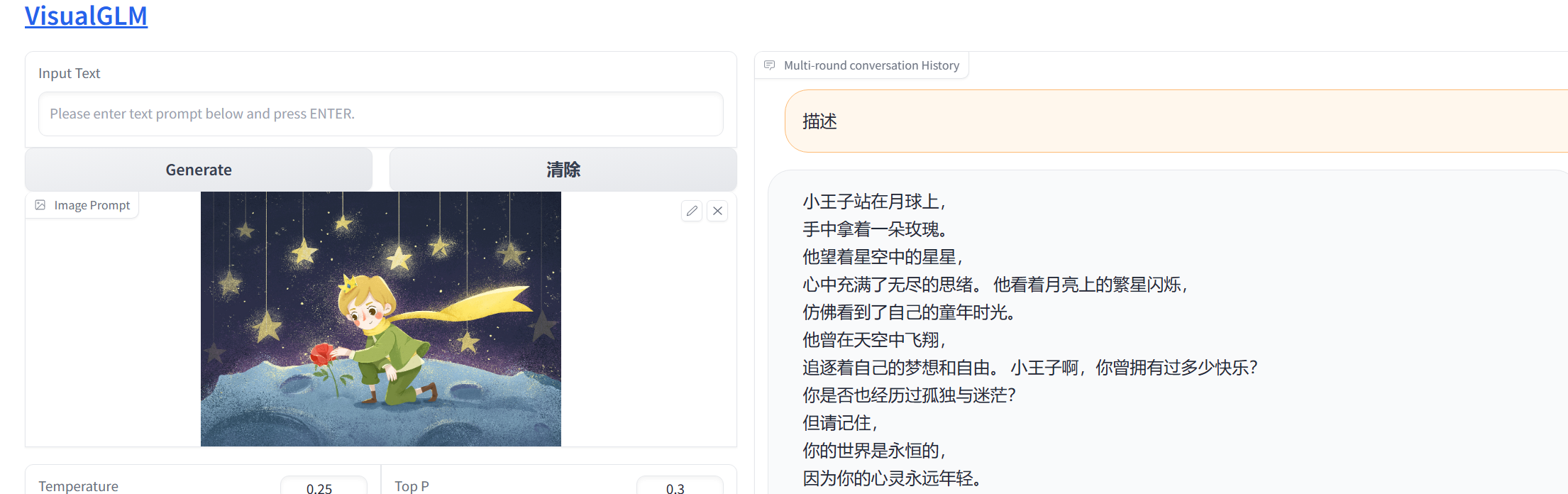
Task: Click the line 你是否也经历过孤独与迷茫?
Action: (x=910, y=395)
